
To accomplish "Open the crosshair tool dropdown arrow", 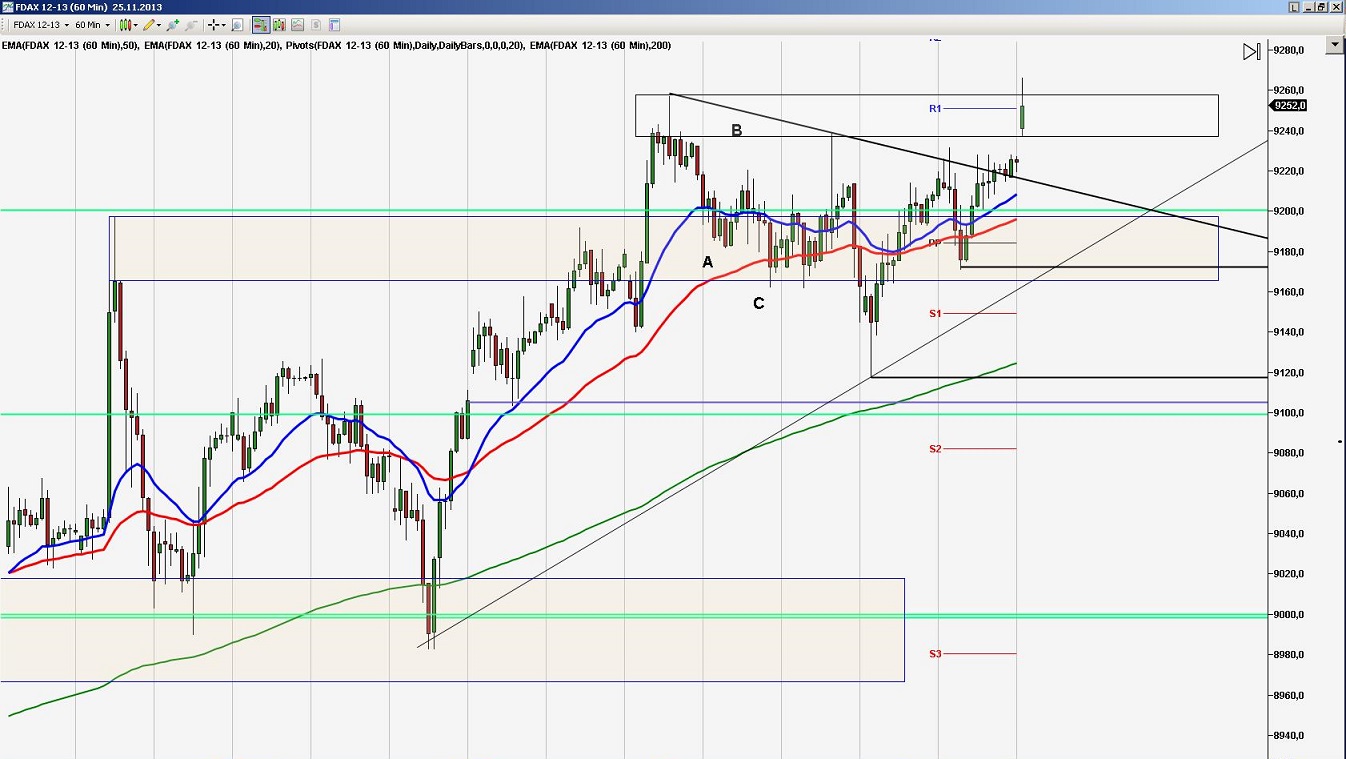I will [222, 24].
